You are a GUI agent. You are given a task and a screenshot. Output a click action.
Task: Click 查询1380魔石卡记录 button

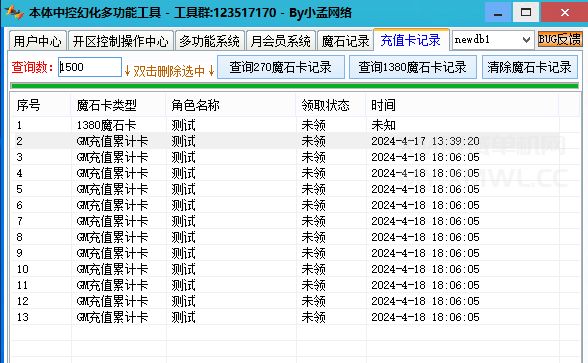point(412,68)
